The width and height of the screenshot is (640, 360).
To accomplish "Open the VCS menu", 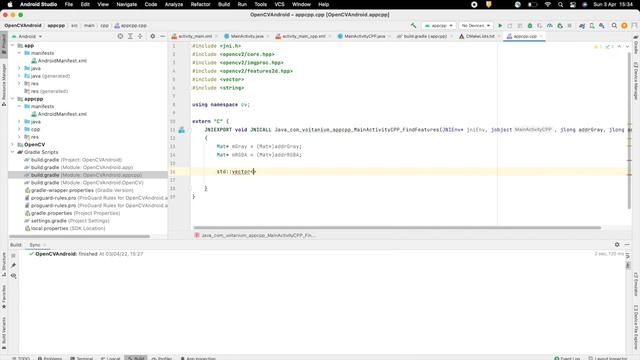I will coord(279,4).
